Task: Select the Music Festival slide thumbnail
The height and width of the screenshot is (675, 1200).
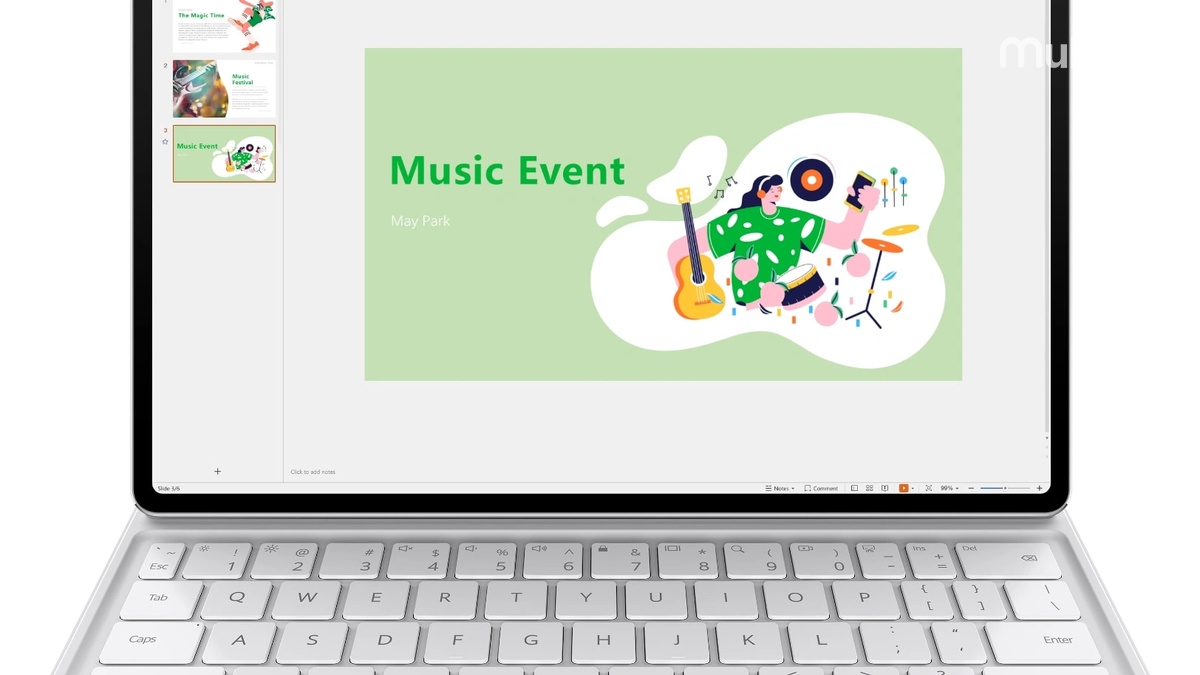Action: 222,90
